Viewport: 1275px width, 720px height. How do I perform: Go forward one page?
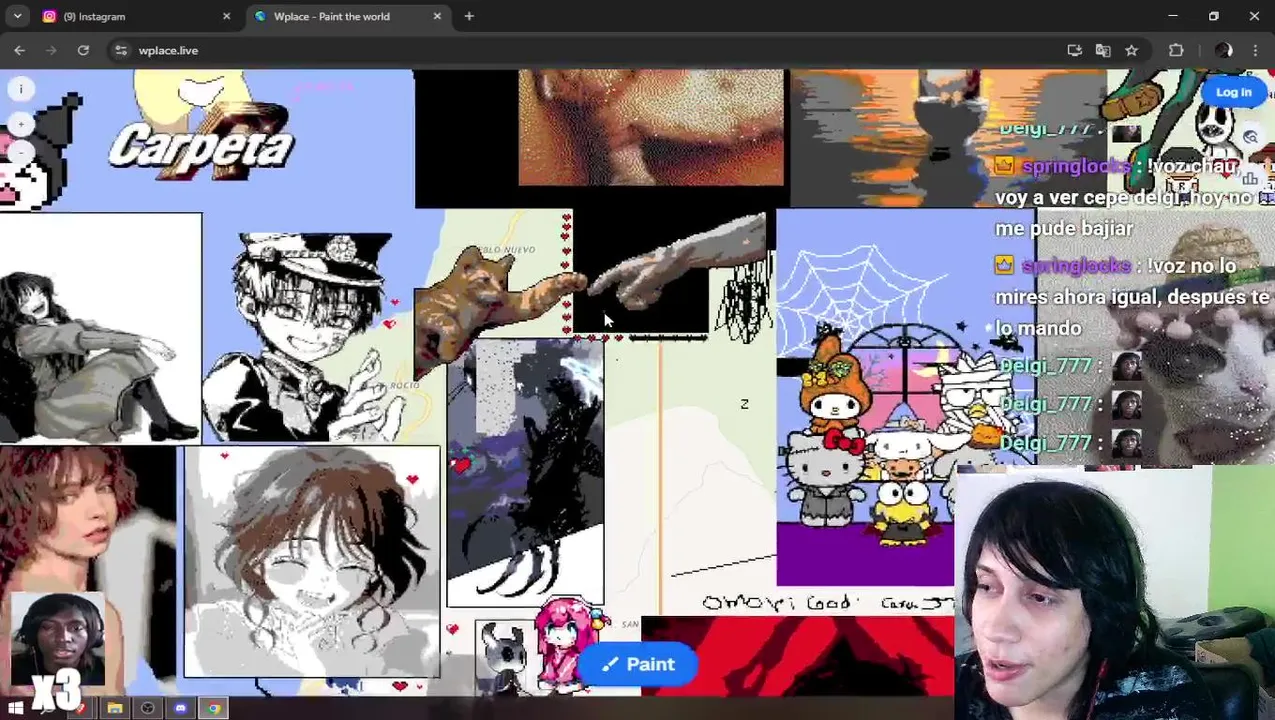click(x=52, y=50)
